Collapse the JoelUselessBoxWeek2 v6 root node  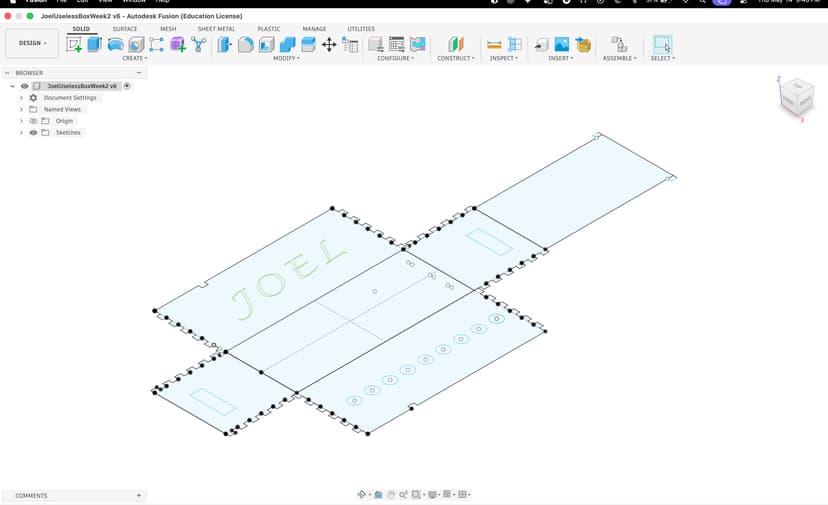(13, 86)
